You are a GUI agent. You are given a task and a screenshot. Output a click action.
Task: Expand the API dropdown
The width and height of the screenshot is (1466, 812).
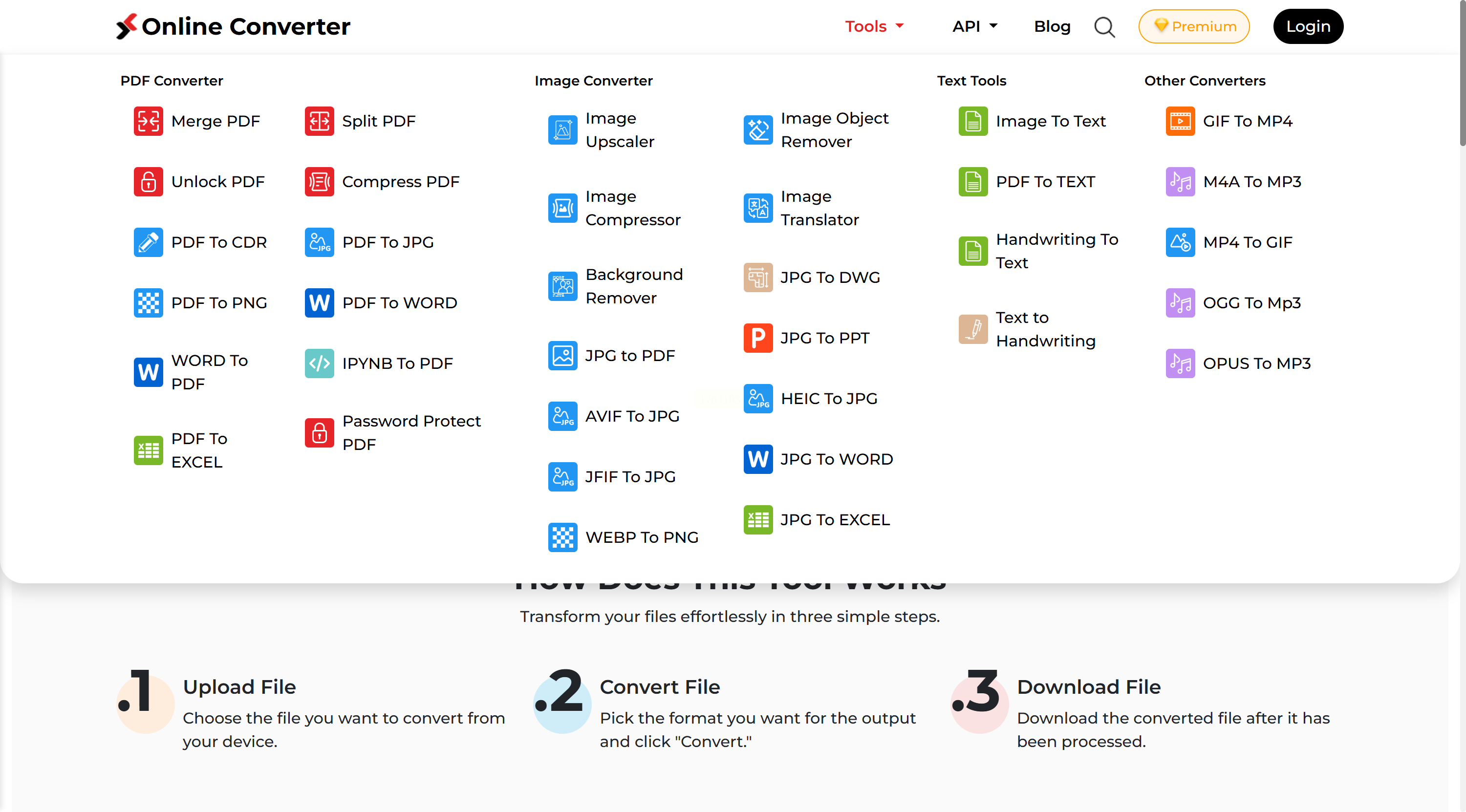click(x=974, y=26)
